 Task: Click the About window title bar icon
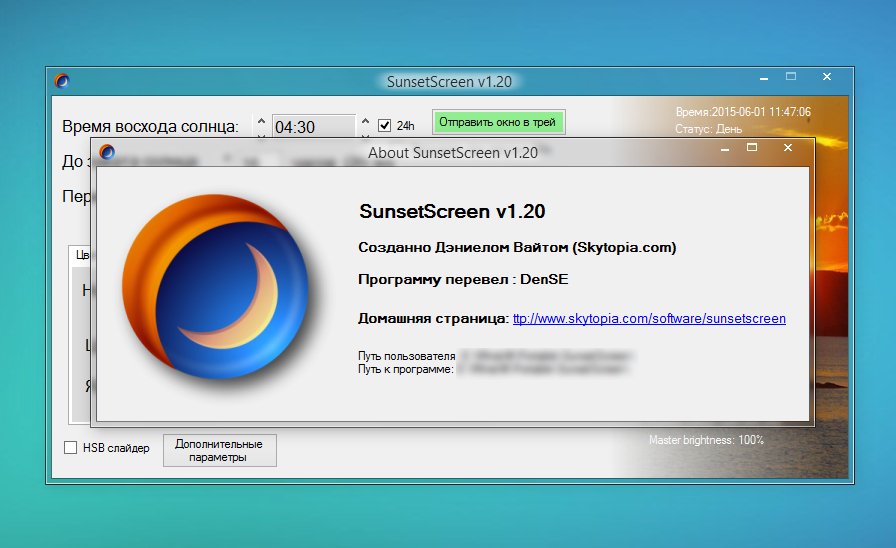(107, 152)
